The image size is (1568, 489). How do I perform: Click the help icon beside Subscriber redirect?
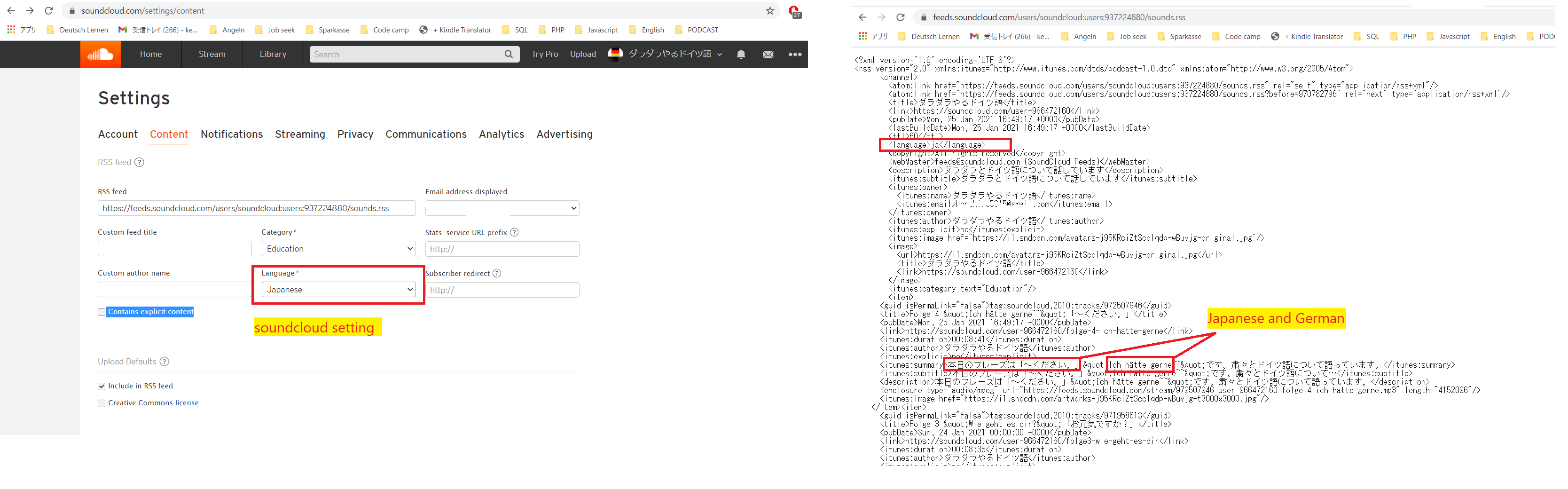497,273
